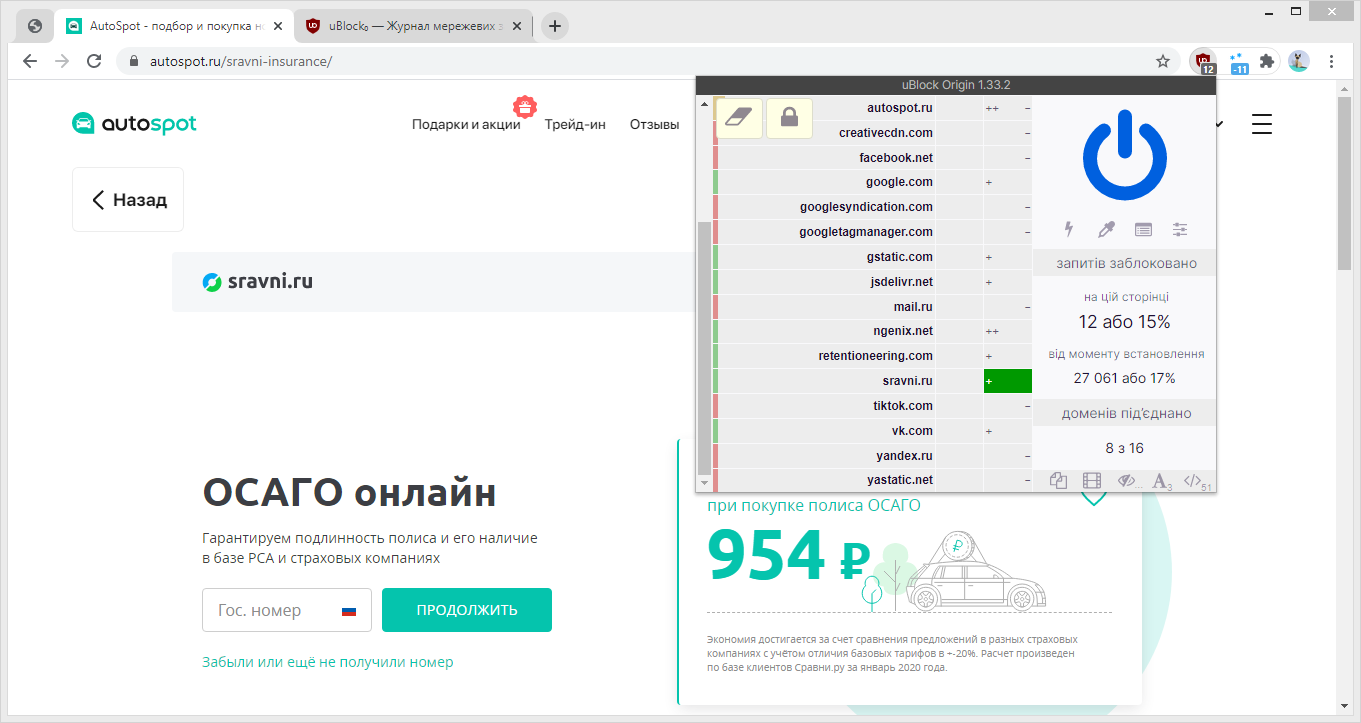The image size is (1361, 723).
Task: Click the eraser icon to reset rules
Action: pyautogui.click(x=741, y=118)
